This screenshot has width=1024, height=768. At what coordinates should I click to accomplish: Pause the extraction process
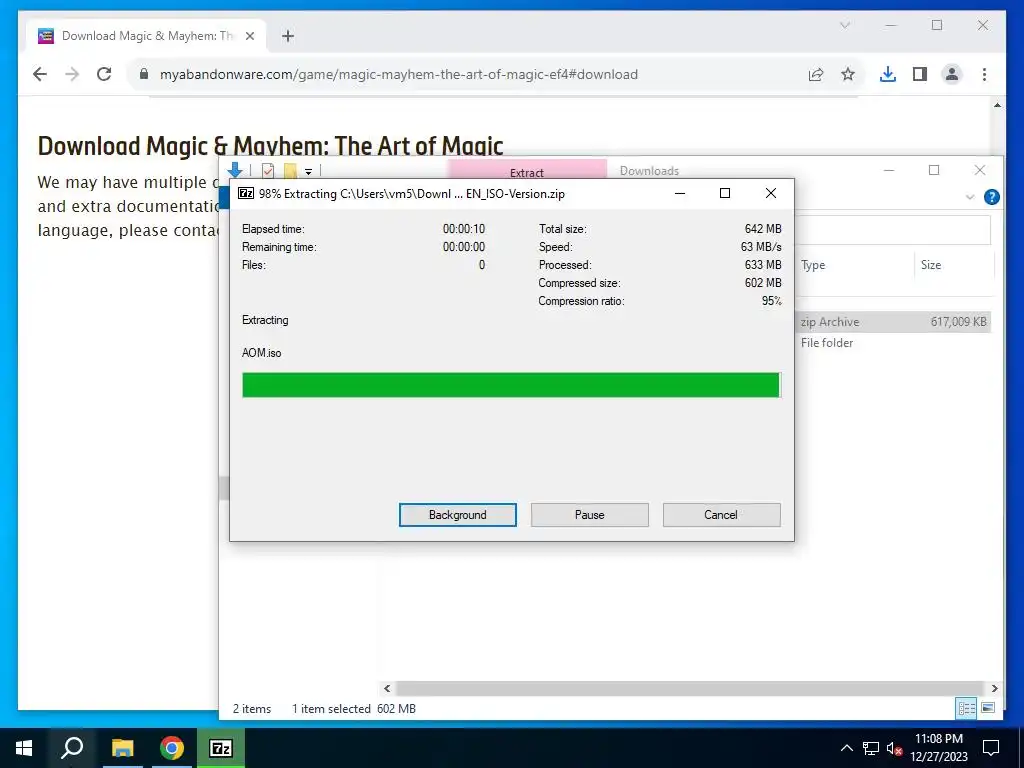coord(589,515)
